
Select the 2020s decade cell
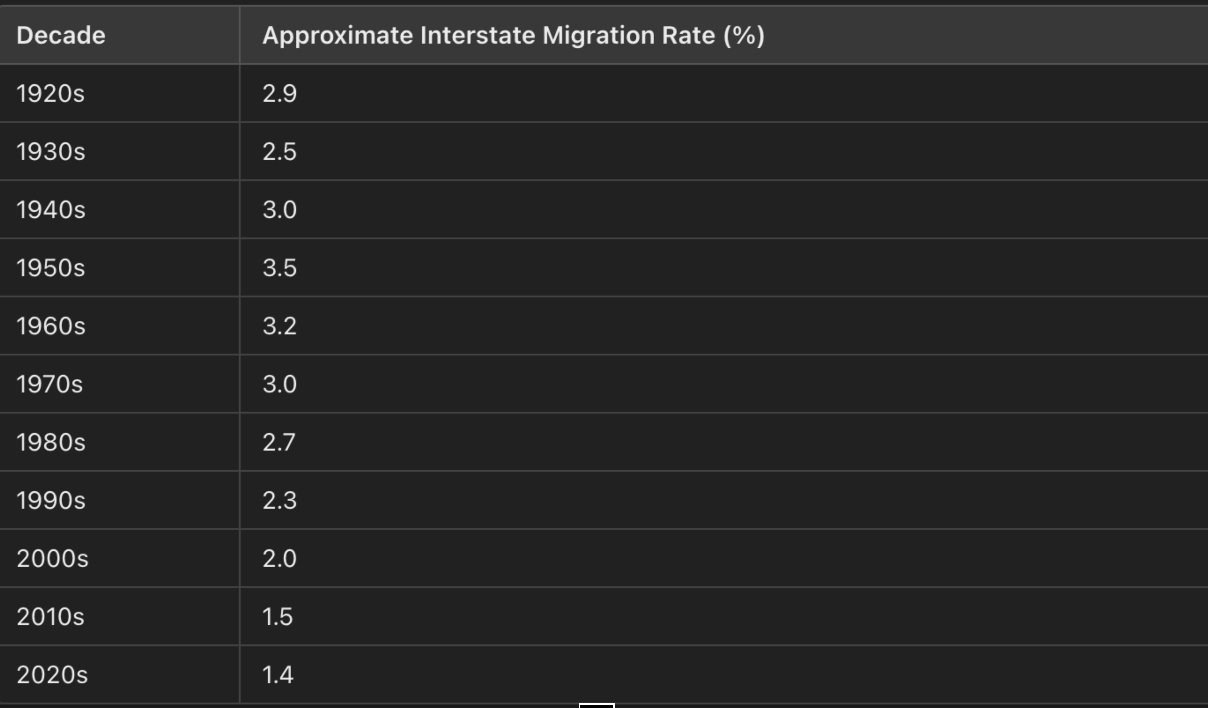click(x=52, y=675)
